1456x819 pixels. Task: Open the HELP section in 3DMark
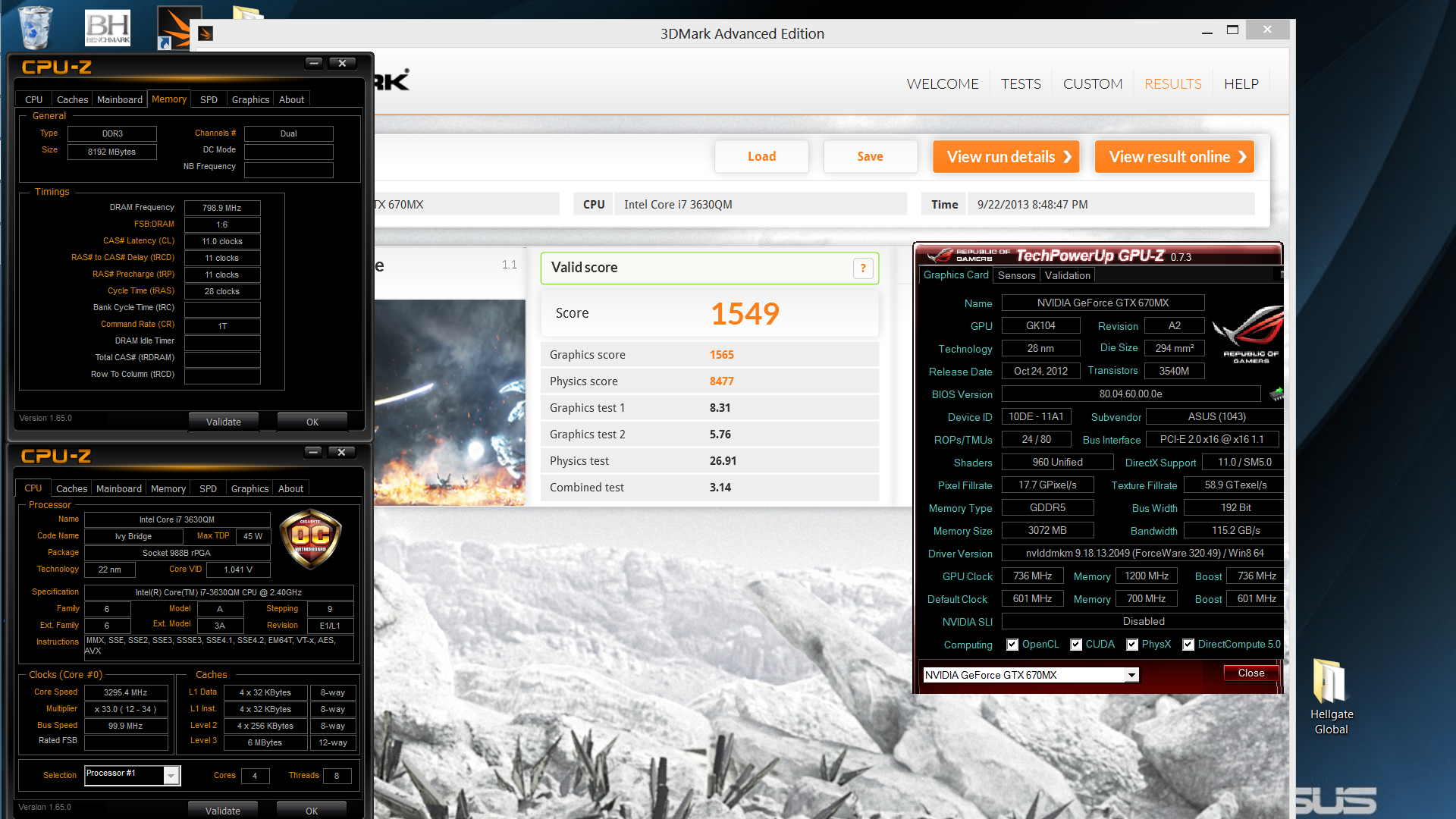coord(1241,84)
